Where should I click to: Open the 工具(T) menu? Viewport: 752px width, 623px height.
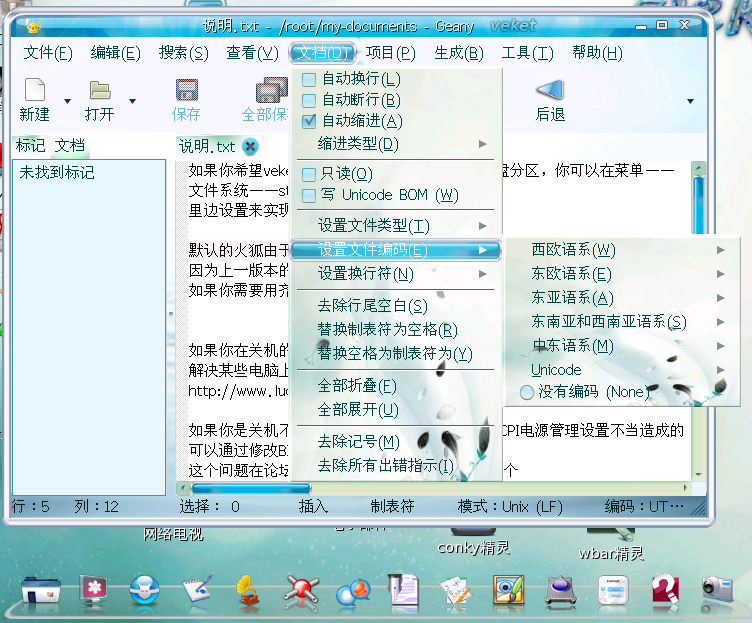527,53
